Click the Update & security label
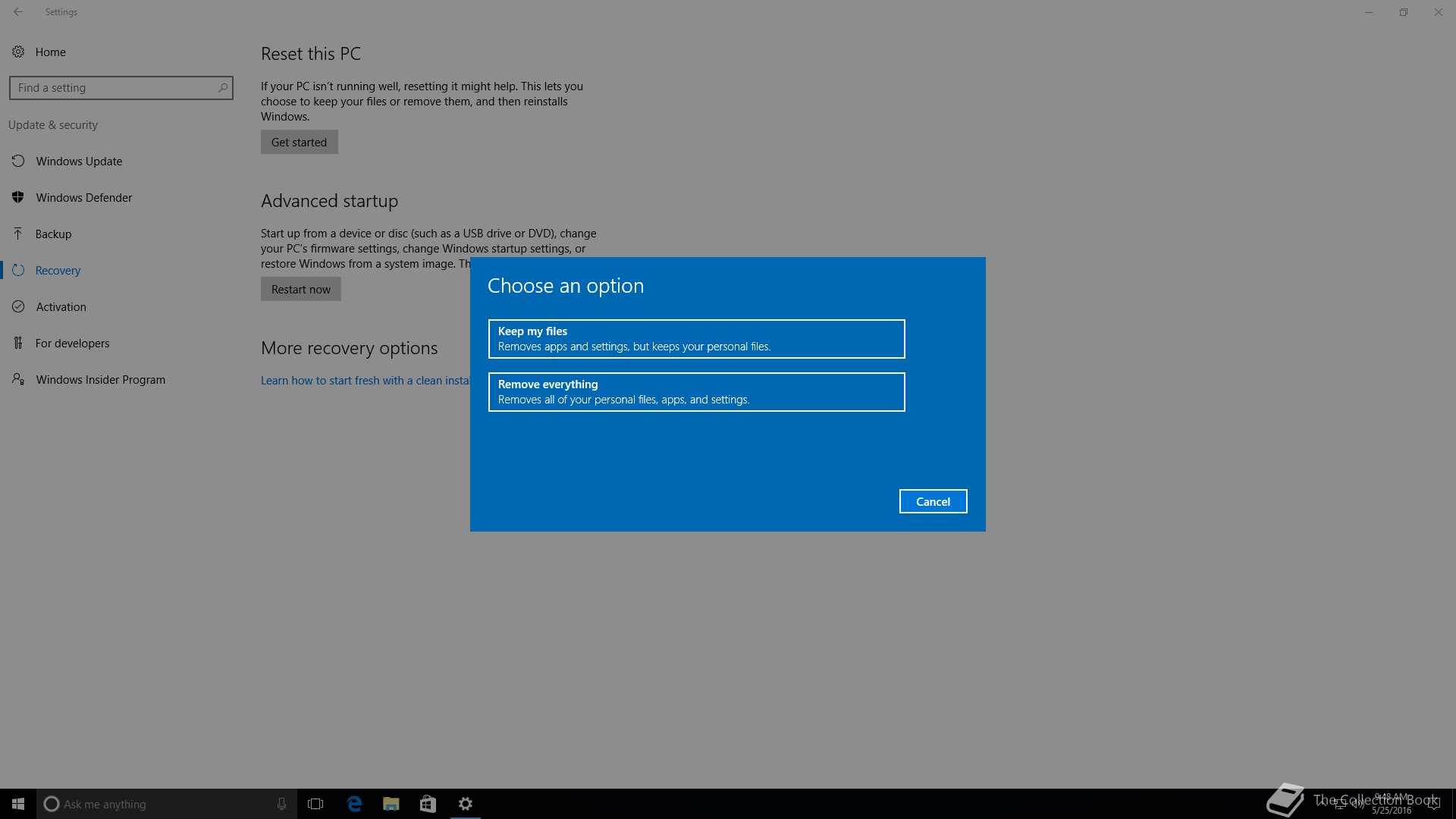The height and width of the screenshot is (819, 1456). pyautogui.click(x=53, y=125)
